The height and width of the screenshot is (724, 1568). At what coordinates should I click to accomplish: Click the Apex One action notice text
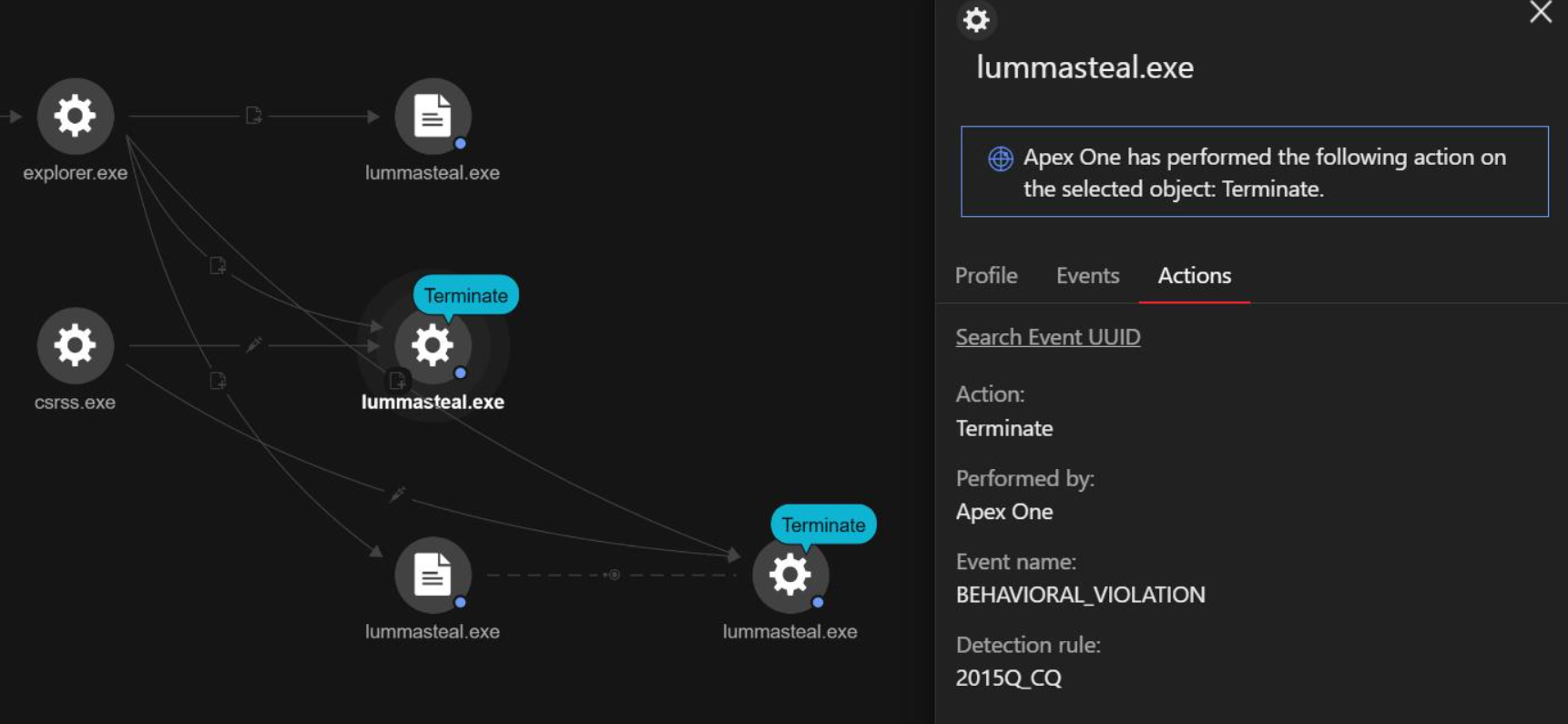click(x=1265, y=173)
